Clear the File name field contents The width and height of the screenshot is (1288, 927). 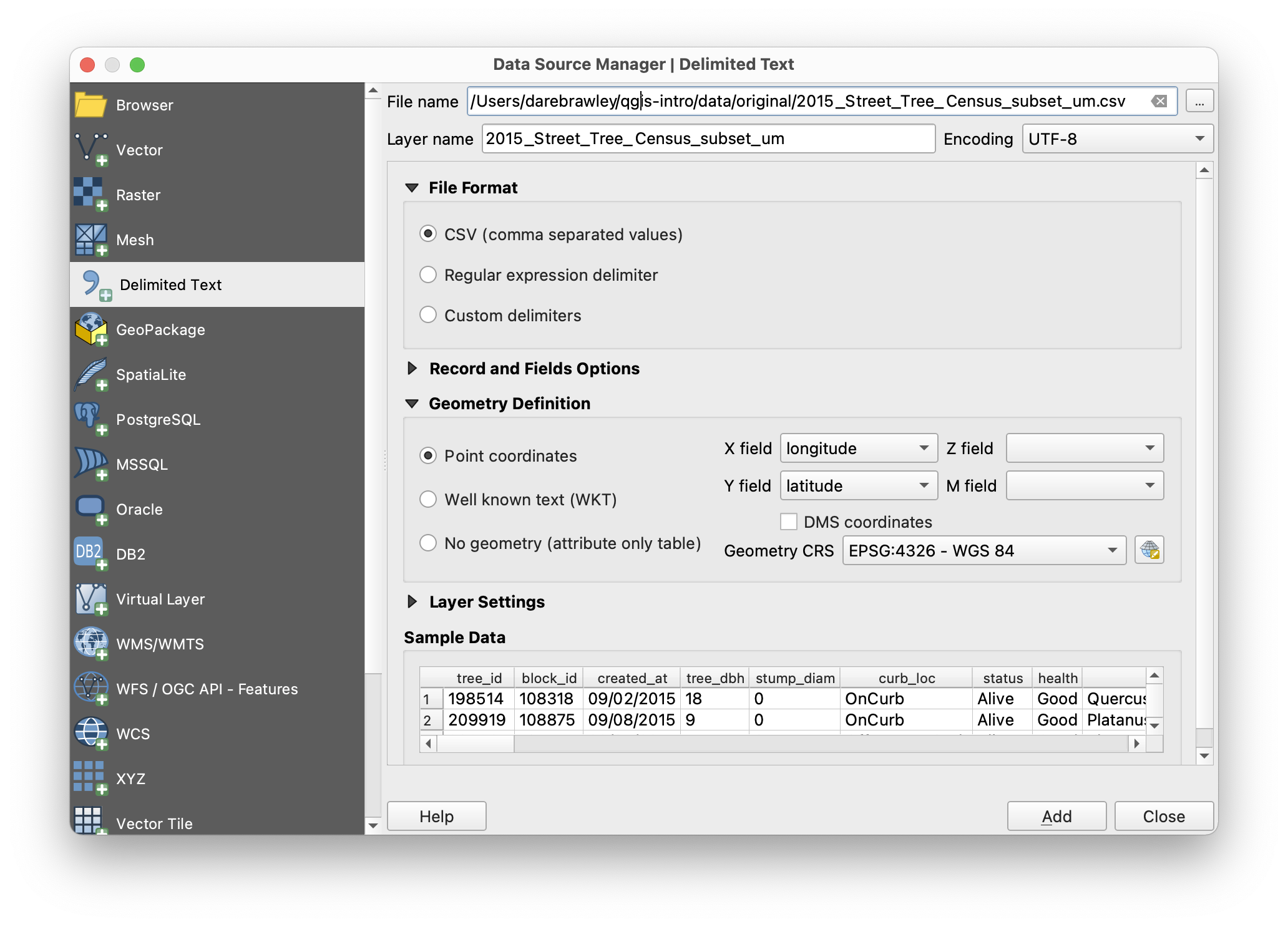(x=1159, y=101)
